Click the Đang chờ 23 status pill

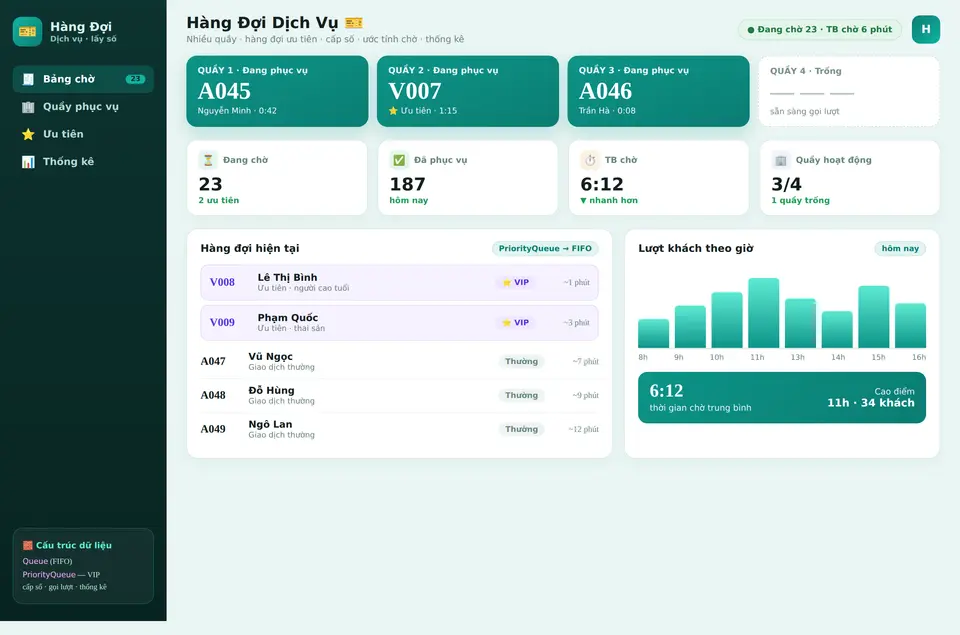(x=820, y=29)
